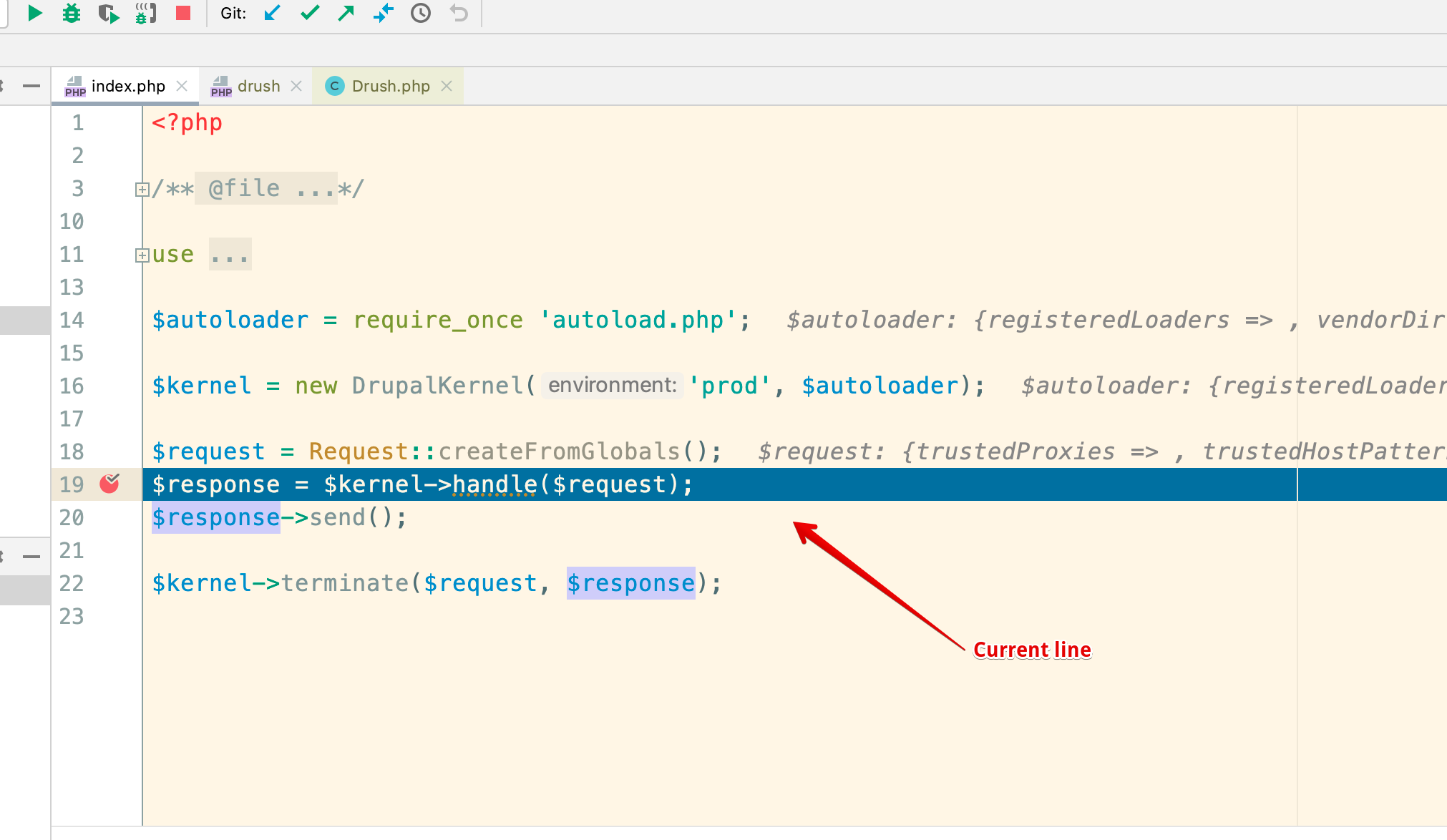The image size is (1447, 840).
Task: Expand the folded use statements
Action: click(x=142, y=255)
